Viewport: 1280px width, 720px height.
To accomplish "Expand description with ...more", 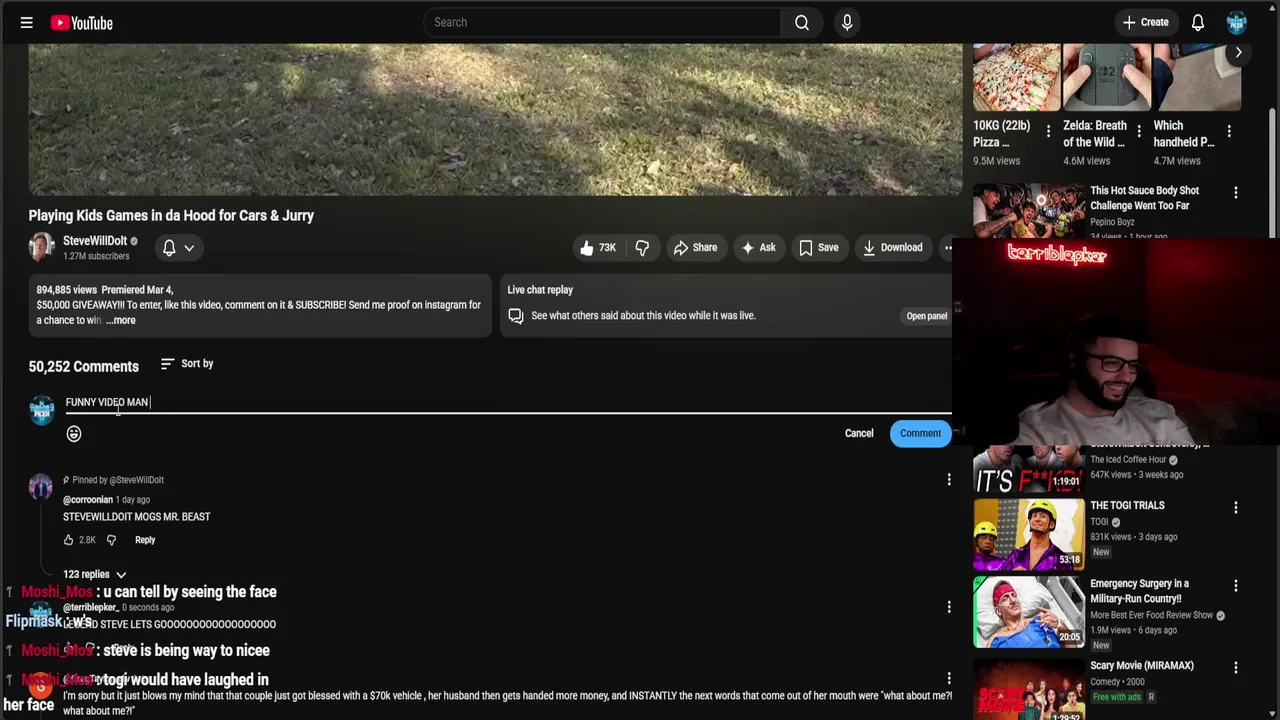I will [x=121, y=320].
